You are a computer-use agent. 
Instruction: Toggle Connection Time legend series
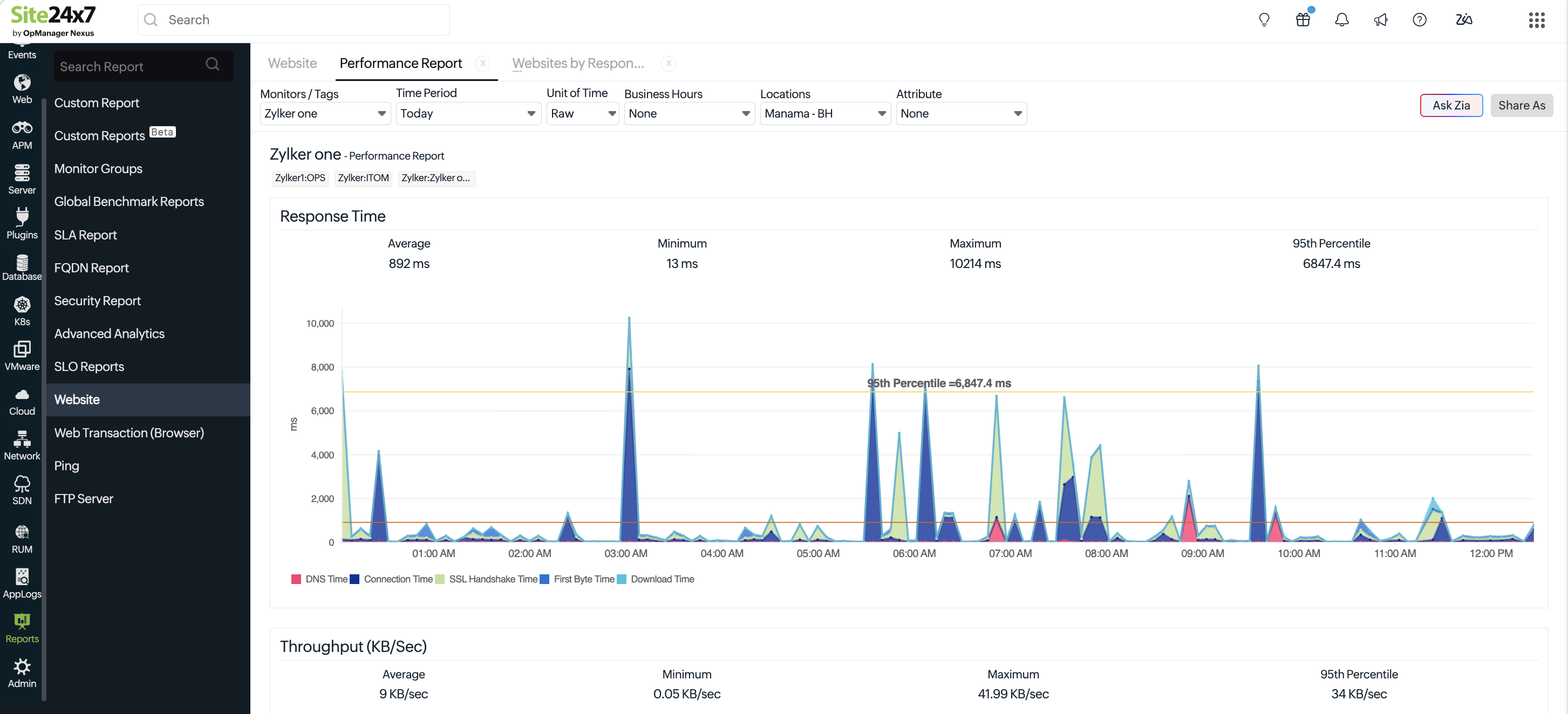tap(391, 579)
